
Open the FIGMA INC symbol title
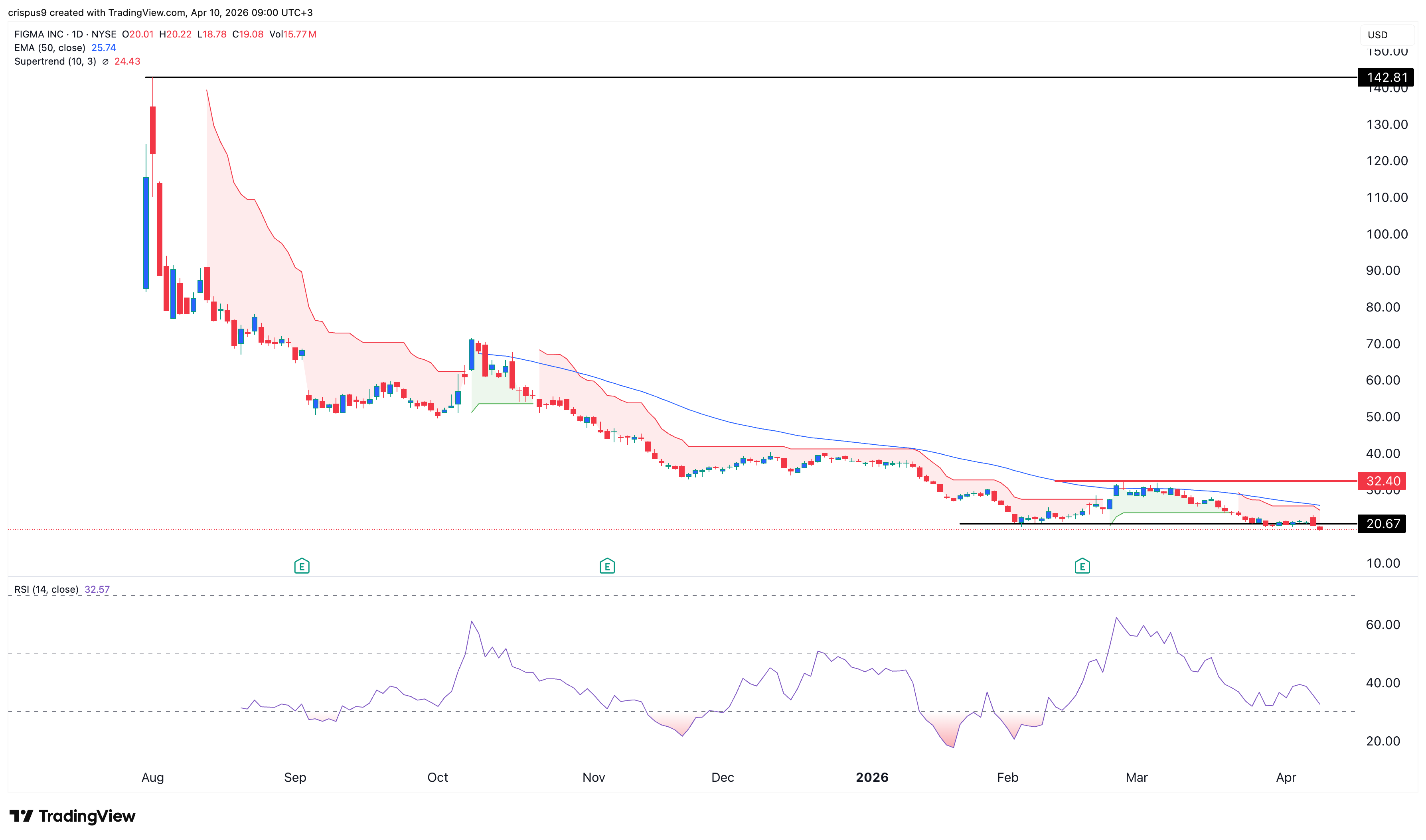click(x=38, y=35)
